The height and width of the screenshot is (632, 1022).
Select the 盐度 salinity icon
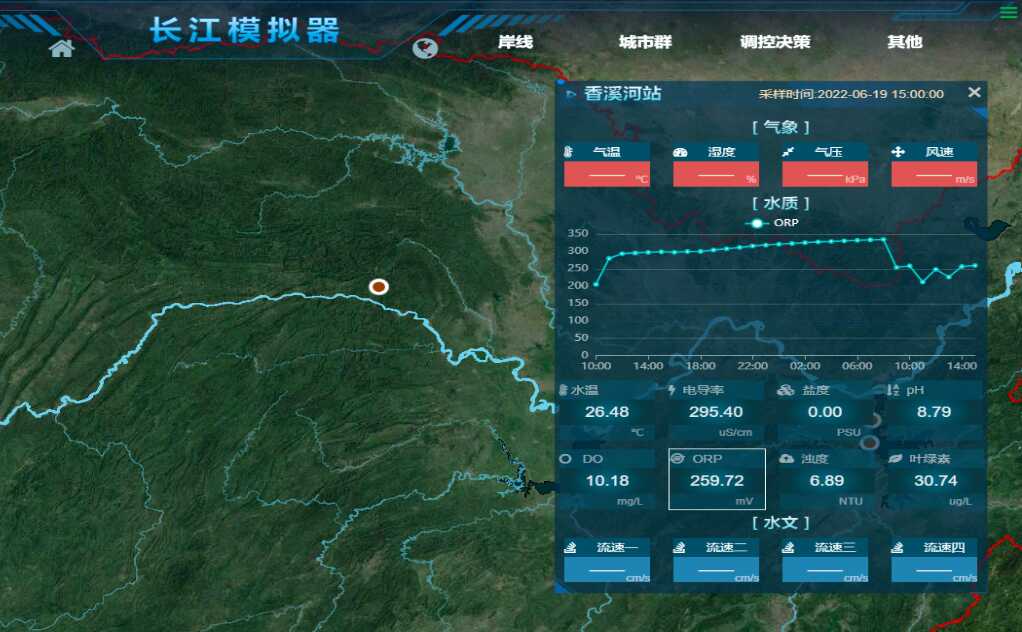tap(786, 390)
